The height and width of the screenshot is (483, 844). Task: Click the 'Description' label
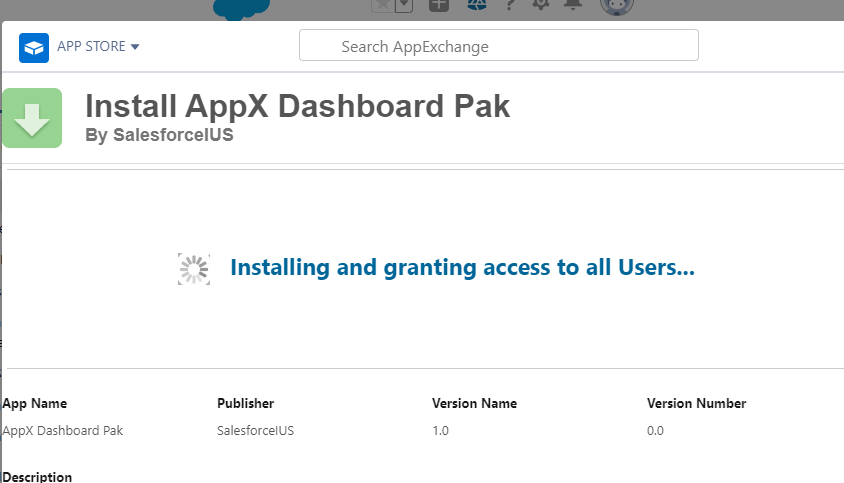pyautogui.click(x=37, y=477)
